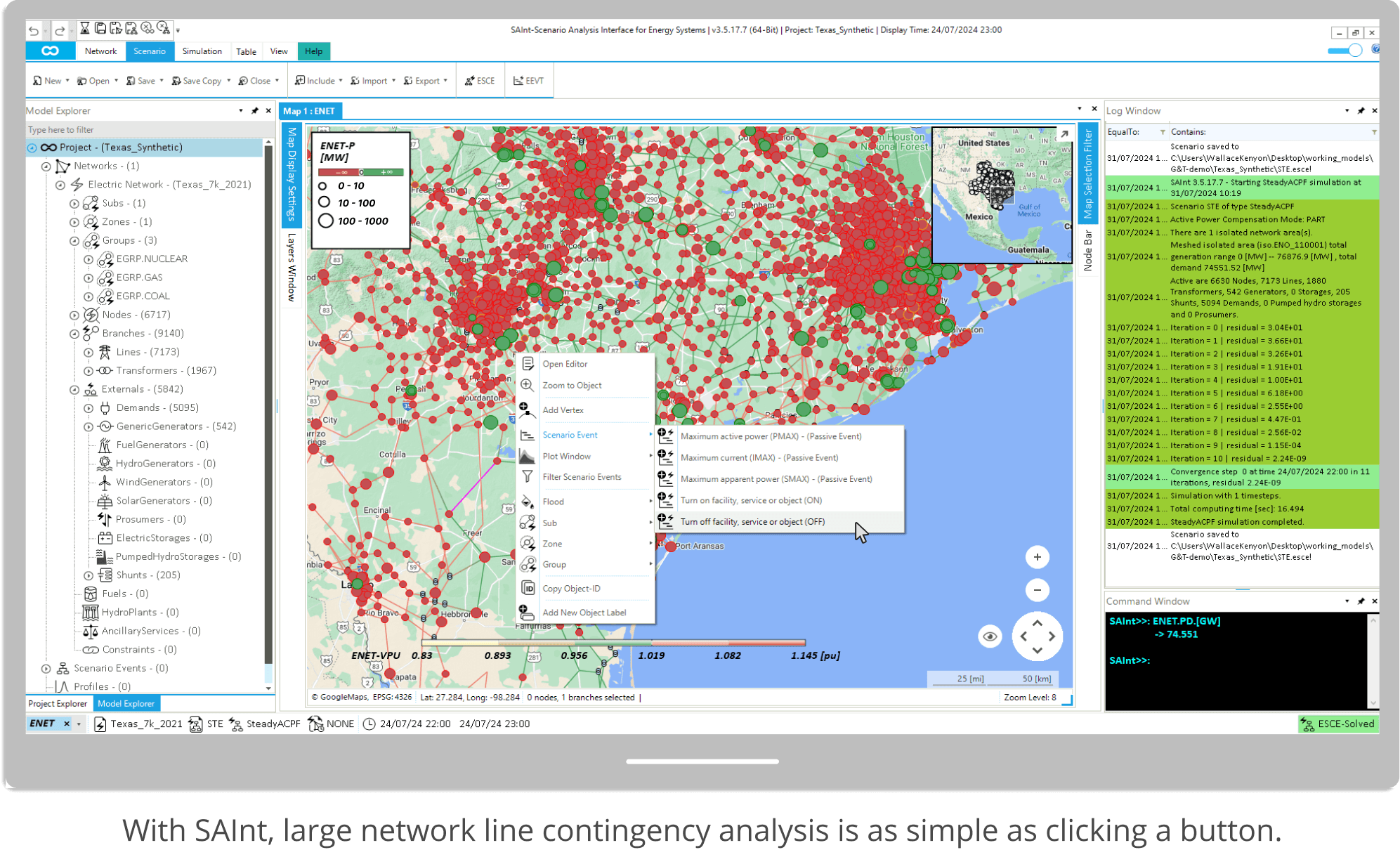1400x850 pixels.
Task: Collapse the Groups tree node
Action: (74, 241)
